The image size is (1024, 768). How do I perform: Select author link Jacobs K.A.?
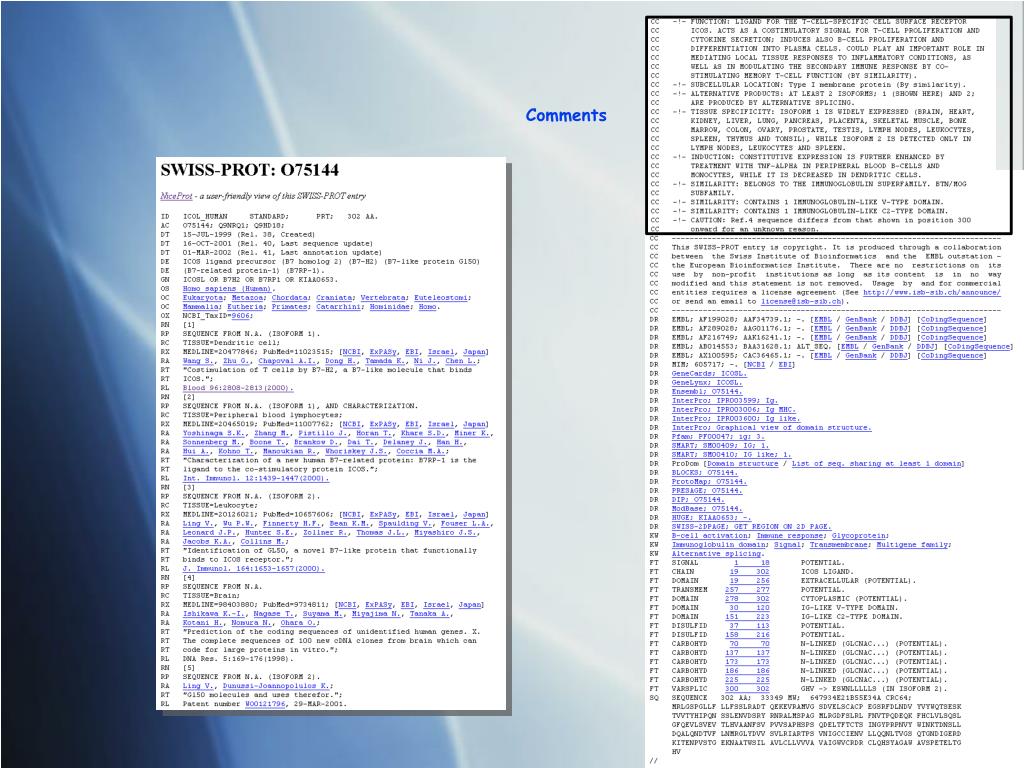point(208,542)
